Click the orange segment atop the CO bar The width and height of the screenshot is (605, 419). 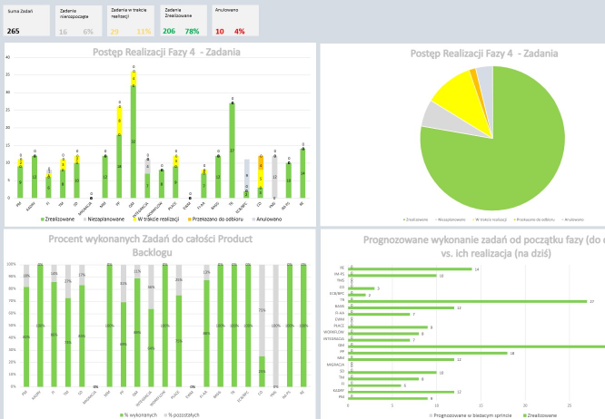click(260, 162)
